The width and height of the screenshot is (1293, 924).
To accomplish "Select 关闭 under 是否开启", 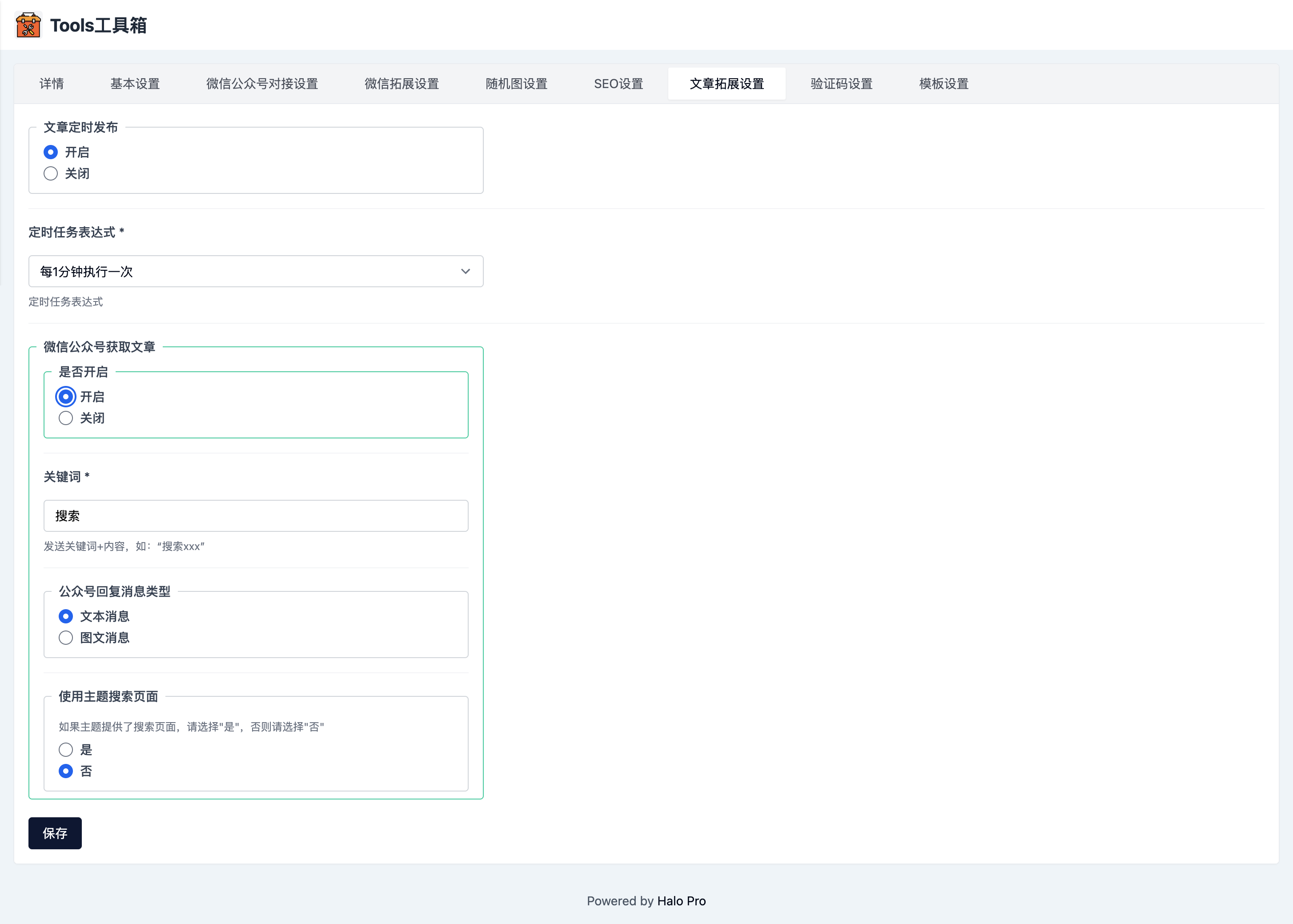I will point(66,418).
